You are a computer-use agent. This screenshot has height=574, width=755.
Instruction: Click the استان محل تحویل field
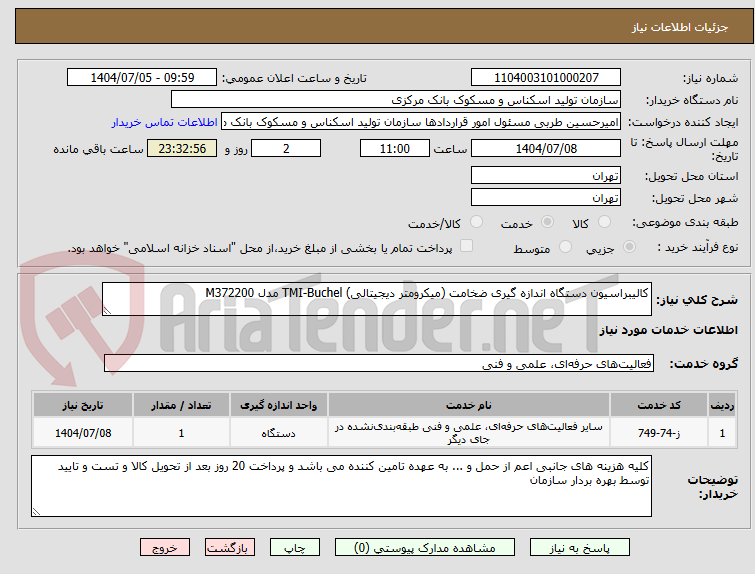546,175
